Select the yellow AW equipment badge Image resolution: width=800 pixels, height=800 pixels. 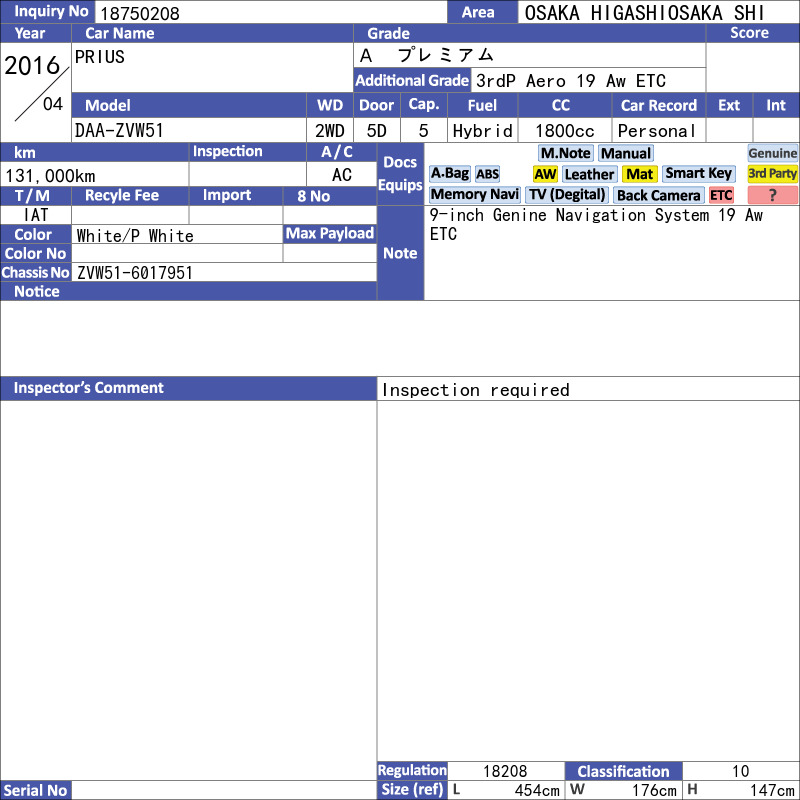545,174
